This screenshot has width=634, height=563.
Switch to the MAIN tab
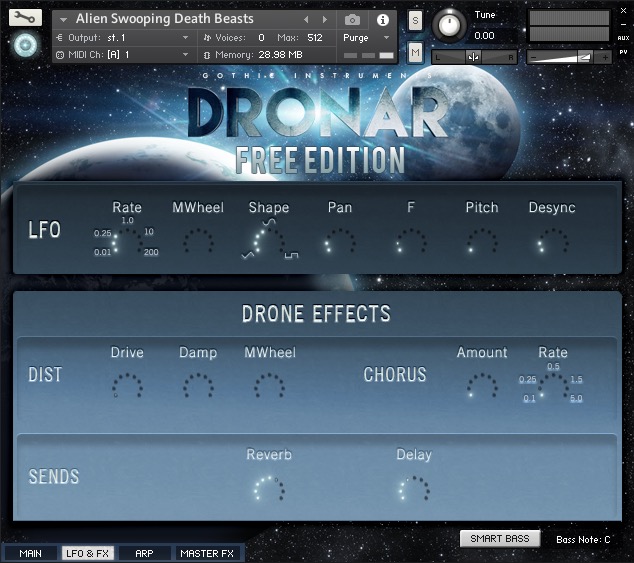30,553
